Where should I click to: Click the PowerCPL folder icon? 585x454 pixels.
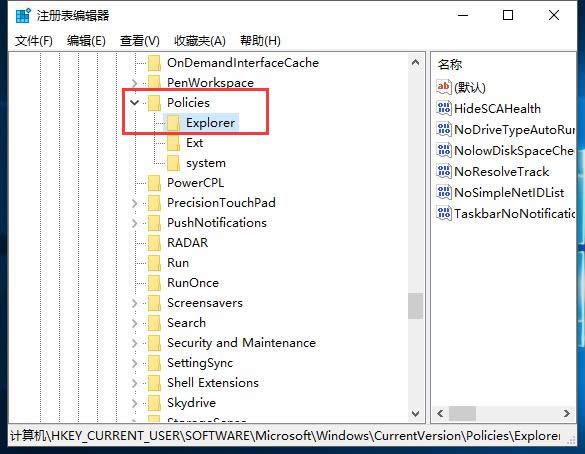pyautogui.click(x=154, y=183)
